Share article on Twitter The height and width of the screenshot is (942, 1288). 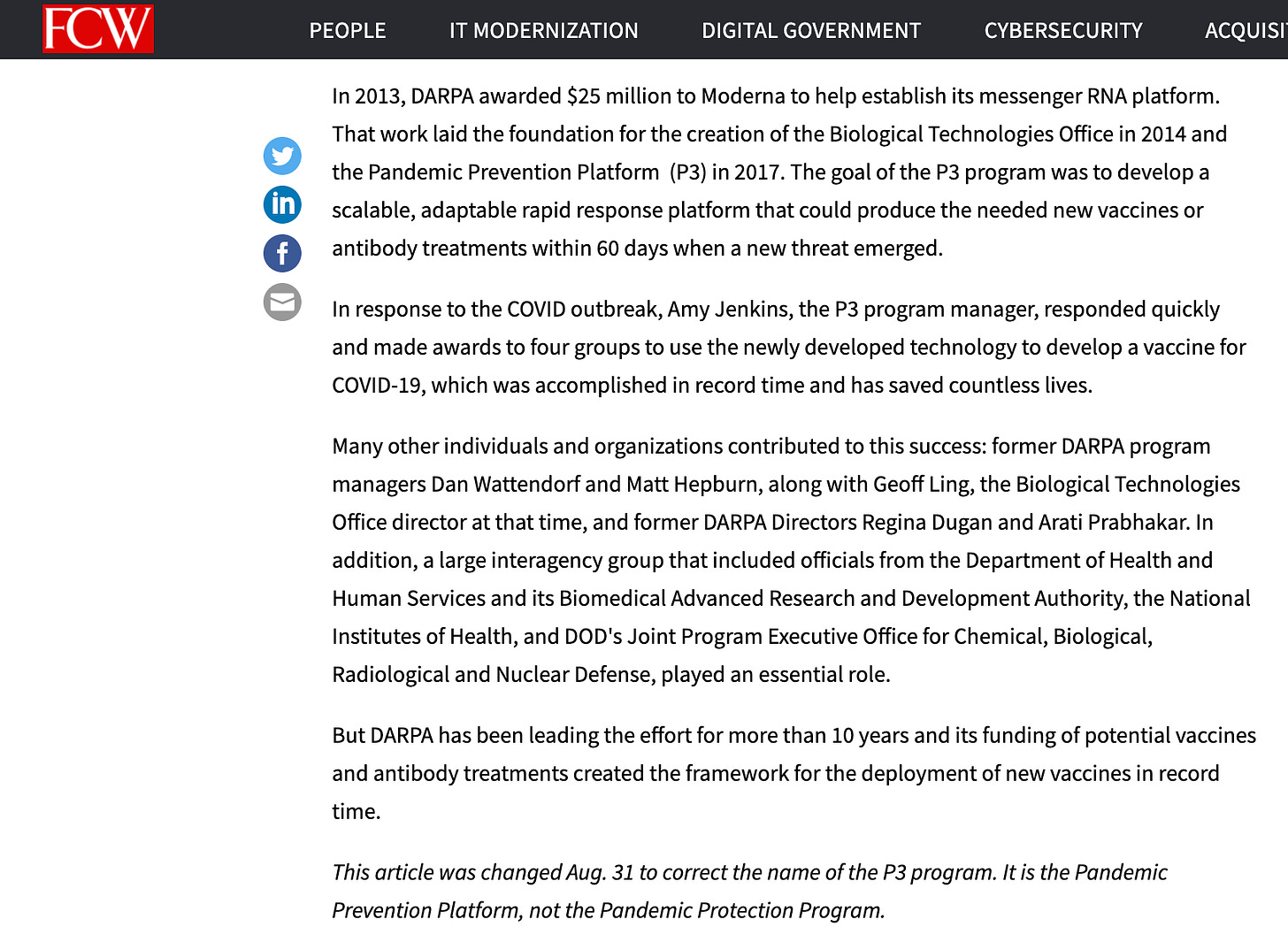coord(282,157)
